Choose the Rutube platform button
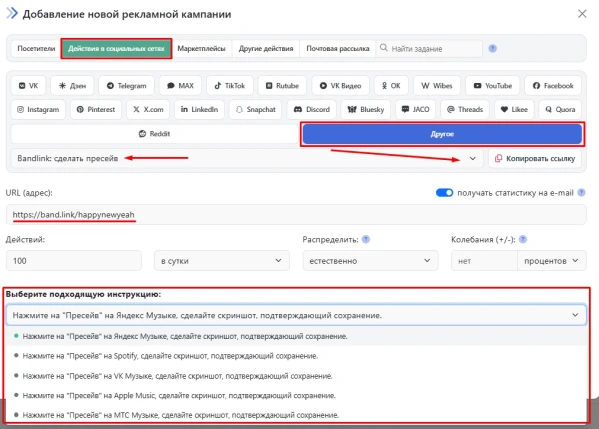Viewport: 599px width, 429px height. pos(282,86)
